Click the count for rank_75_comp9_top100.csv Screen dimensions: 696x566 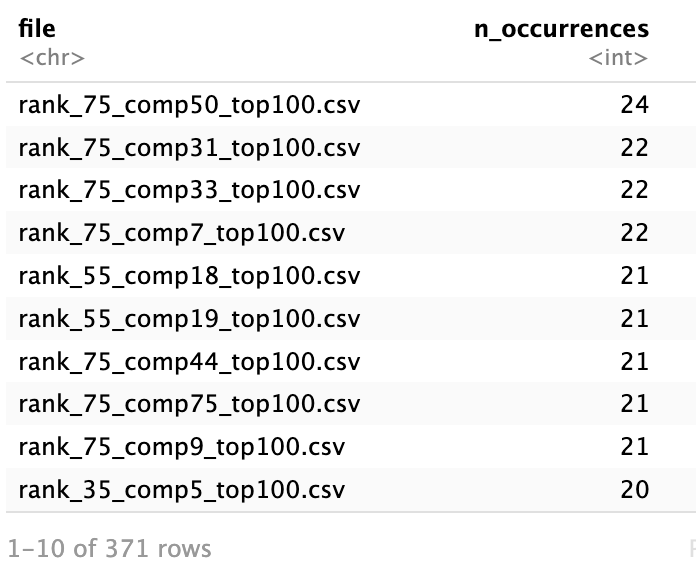click(x=634, y=447)
